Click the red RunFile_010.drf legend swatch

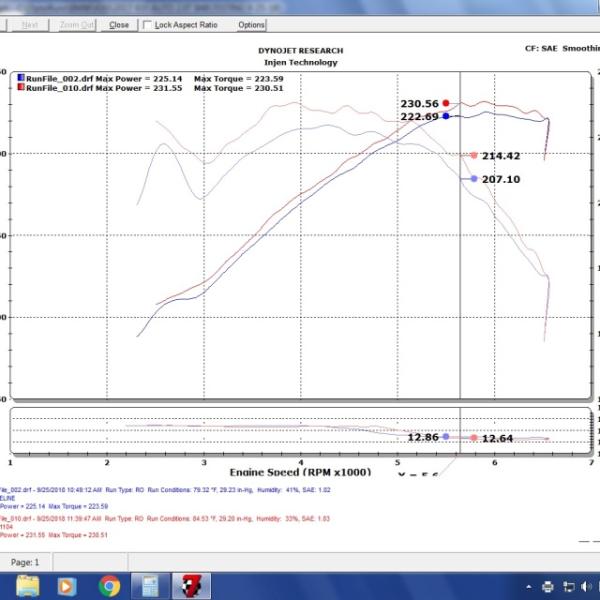(20, 88)
